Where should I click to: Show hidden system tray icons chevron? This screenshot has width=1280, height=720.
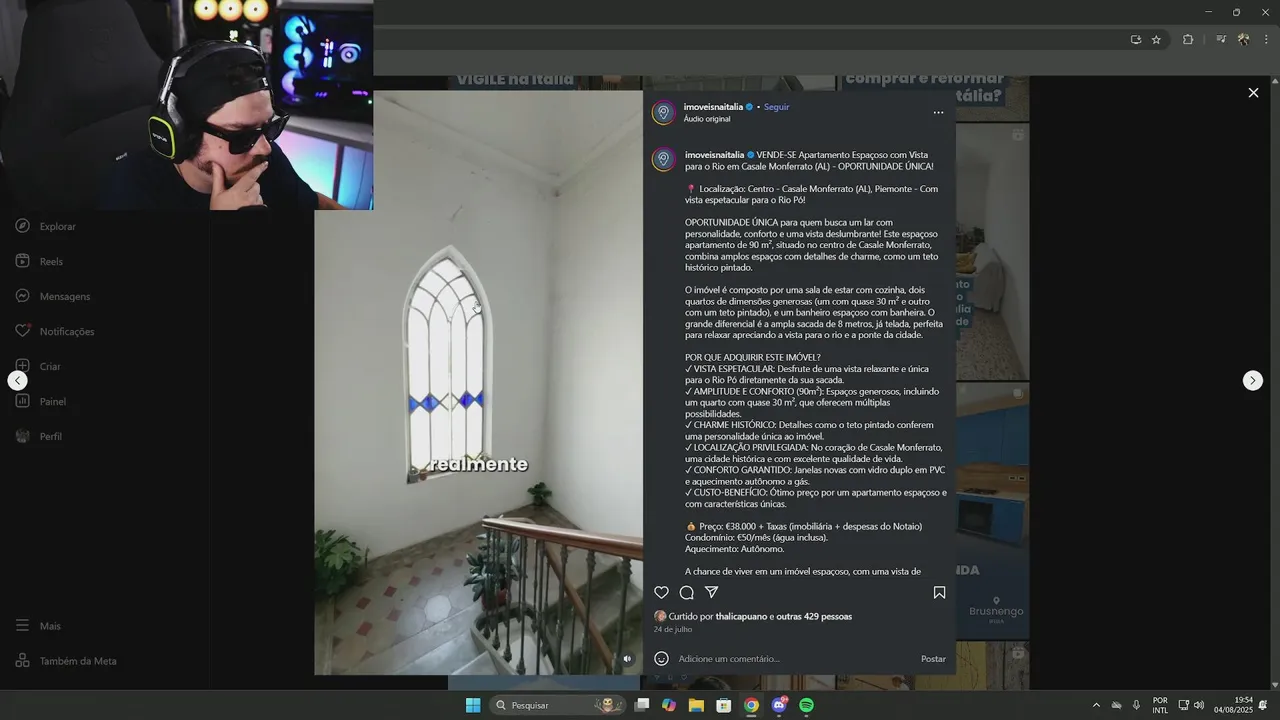click(x=1096, y=705)
